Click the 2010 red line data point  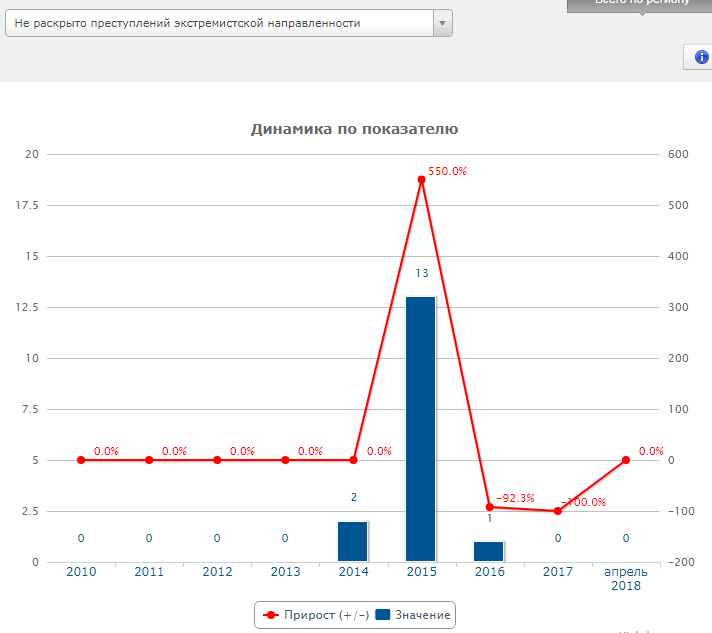coord(81,460)
